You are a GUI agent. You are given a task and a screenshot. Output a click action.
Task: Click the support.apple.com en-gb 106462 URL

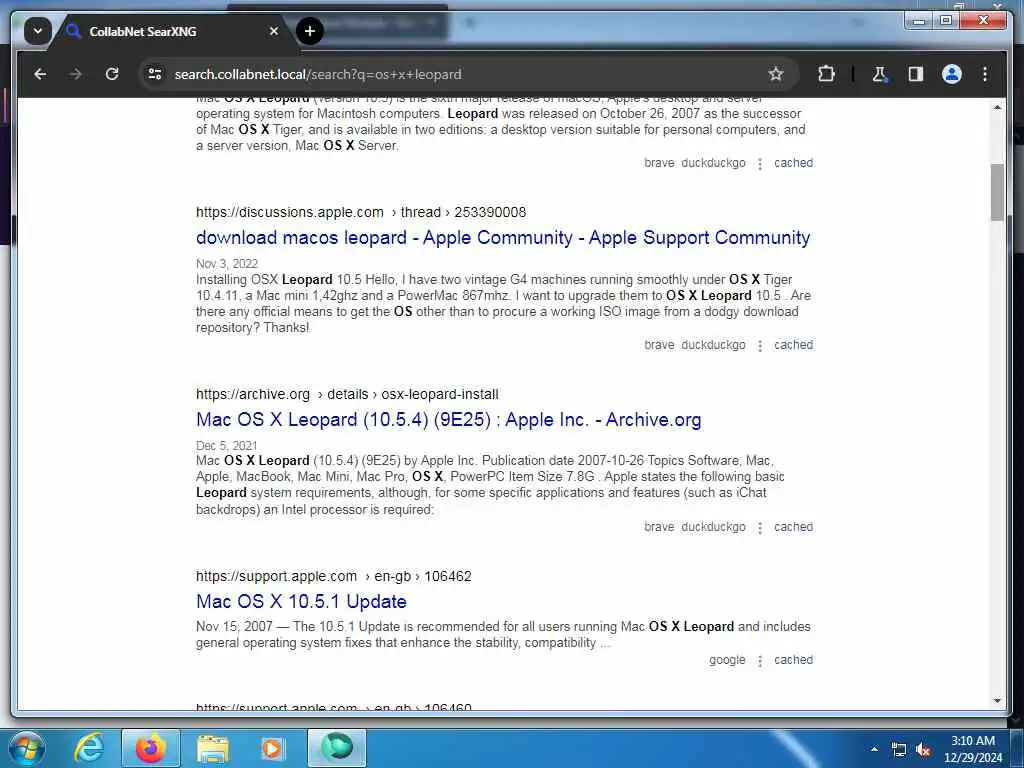pyautogui.click(x=333, y=577)
